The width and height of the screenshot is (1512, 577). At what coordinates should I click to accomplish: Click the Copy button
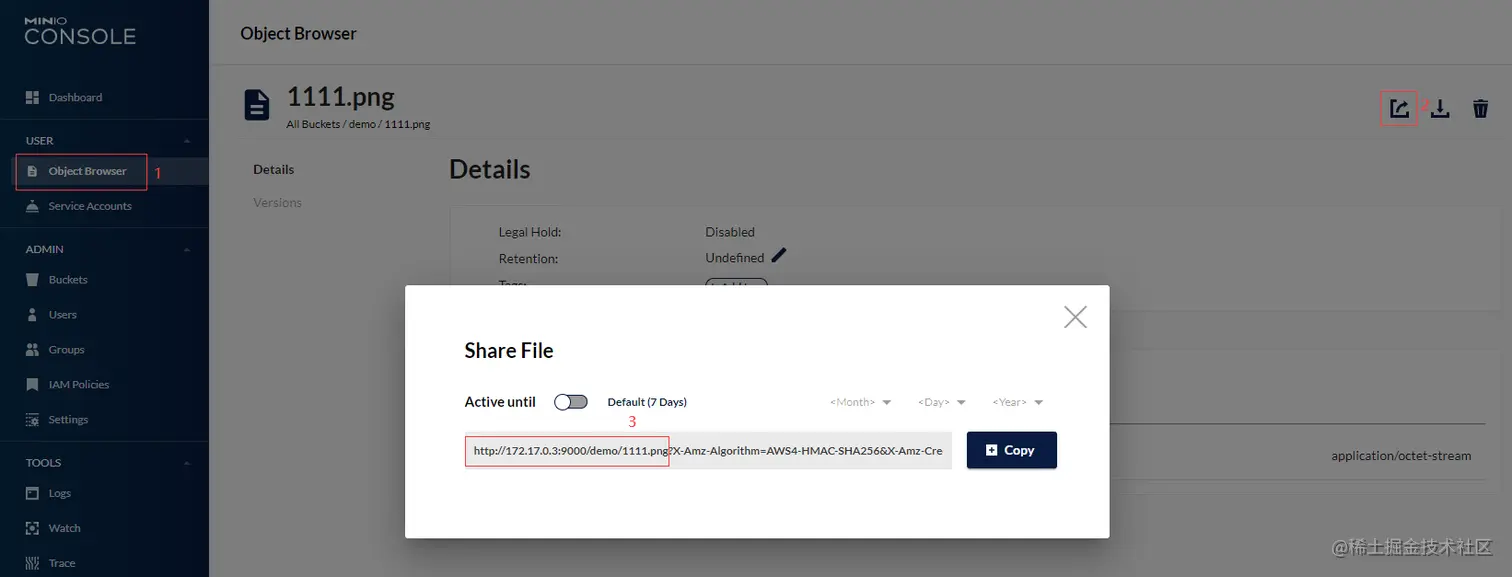pos(1011,450)
